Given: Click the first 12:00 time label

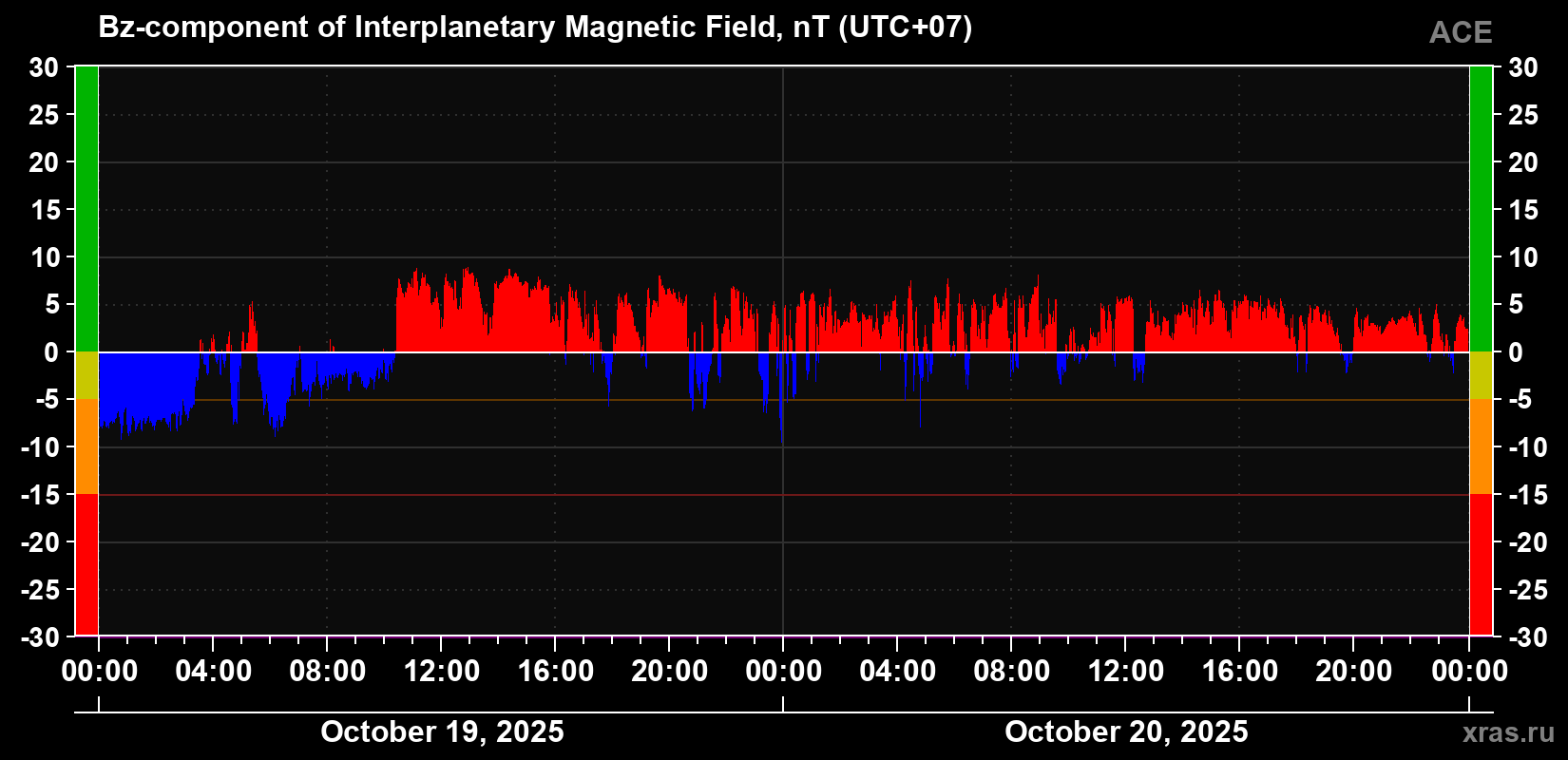Looking at the screenshot, I should (x=442, y=671).
